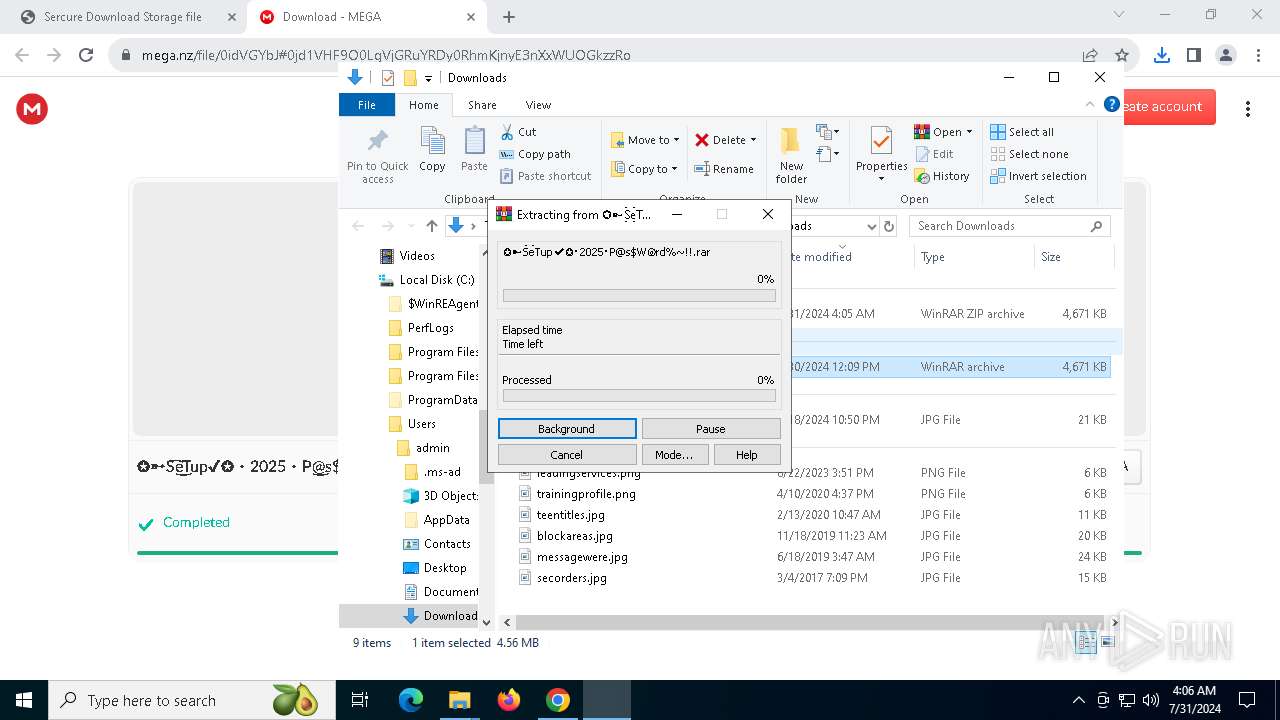
Task: Click the Cut scissors command
Action: (x=518, y=132)
